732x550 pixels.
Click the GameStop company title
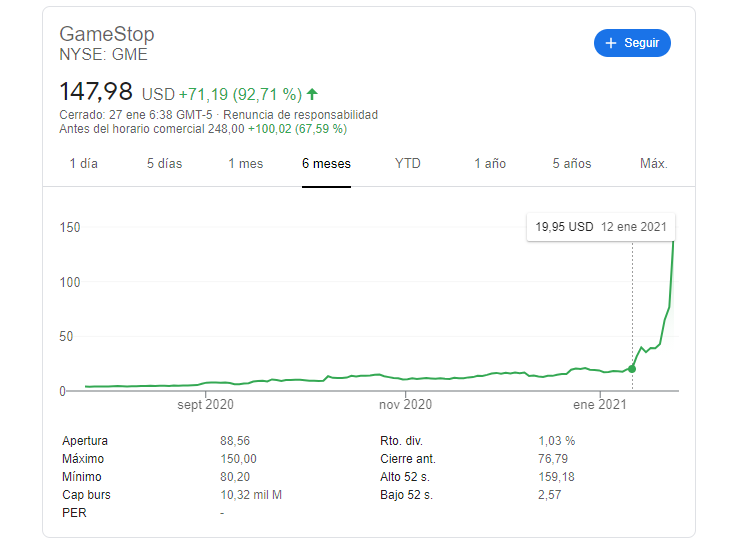107,35
